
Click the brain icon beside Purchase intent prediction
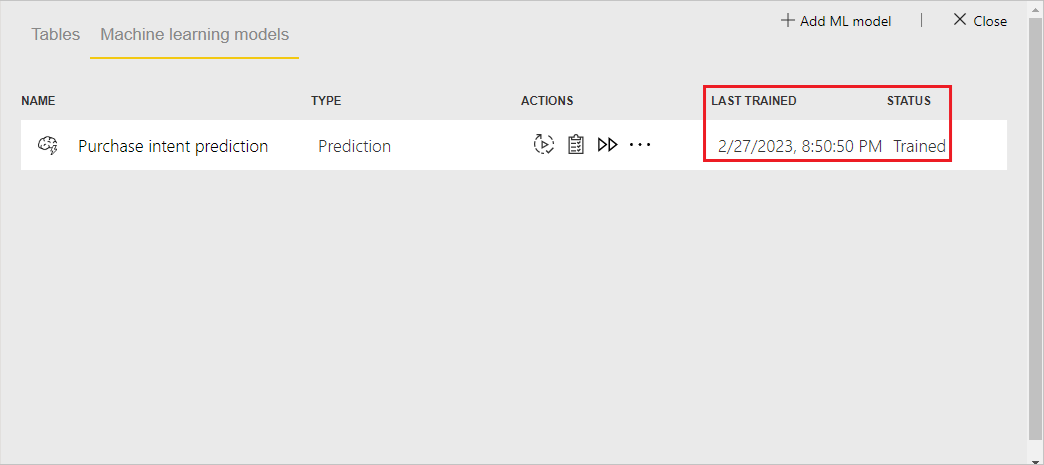point(48,145)
